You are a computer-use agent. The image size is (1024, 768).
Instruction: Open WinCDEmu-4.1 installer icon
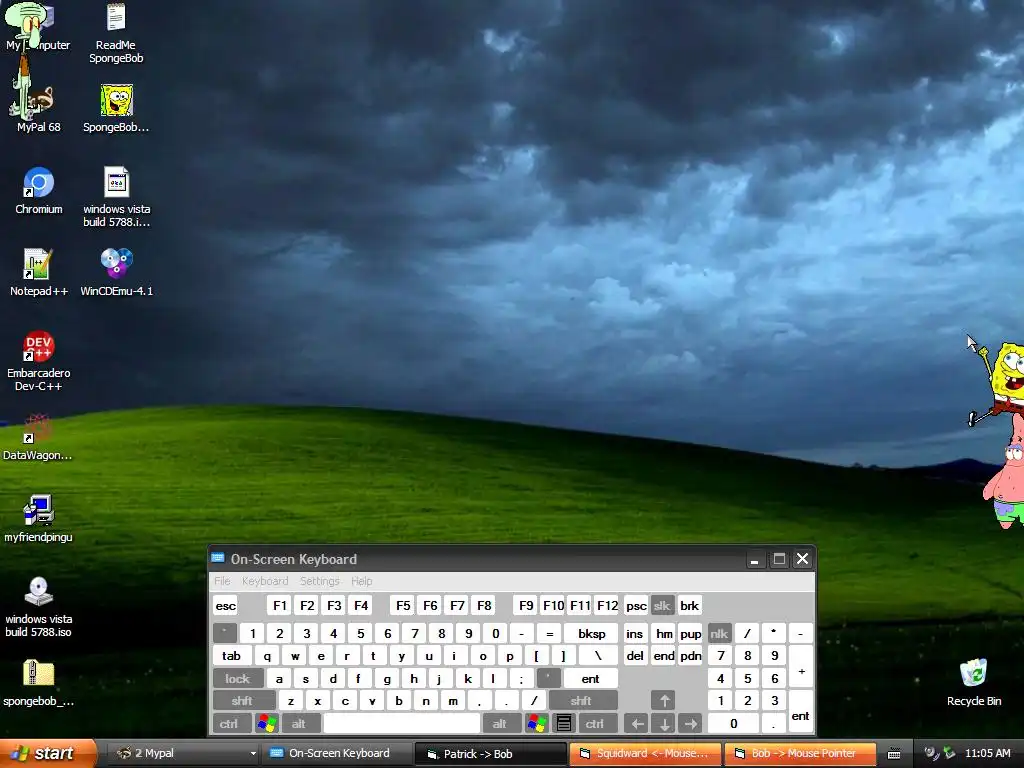116,272
